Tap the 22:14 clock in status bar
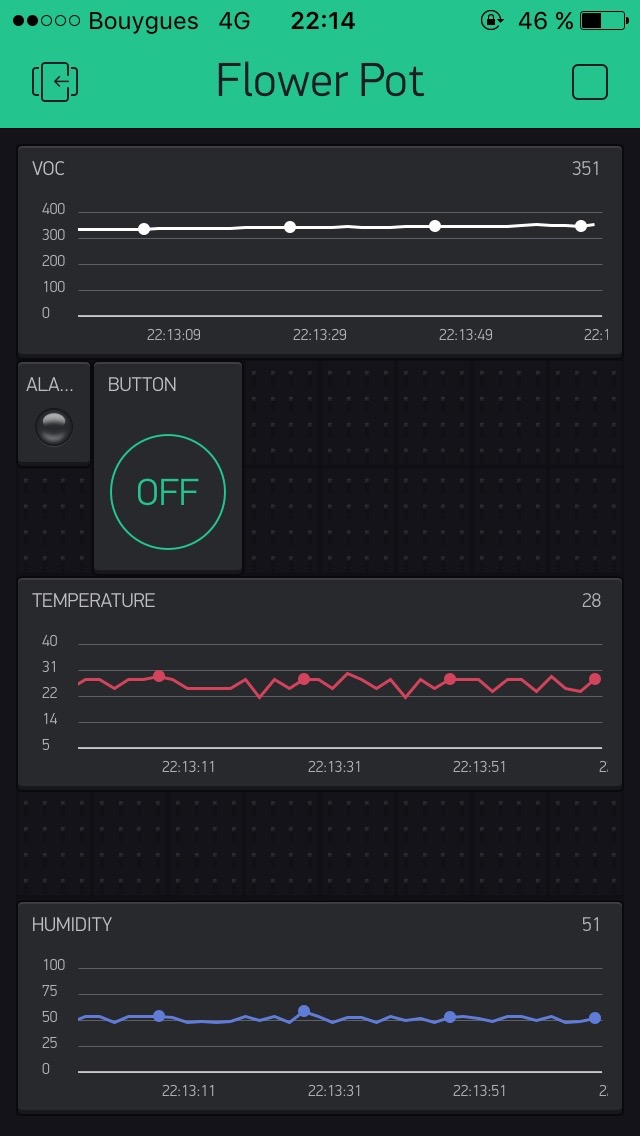This screenshot has height=1136, width=640. coord(323,20)
